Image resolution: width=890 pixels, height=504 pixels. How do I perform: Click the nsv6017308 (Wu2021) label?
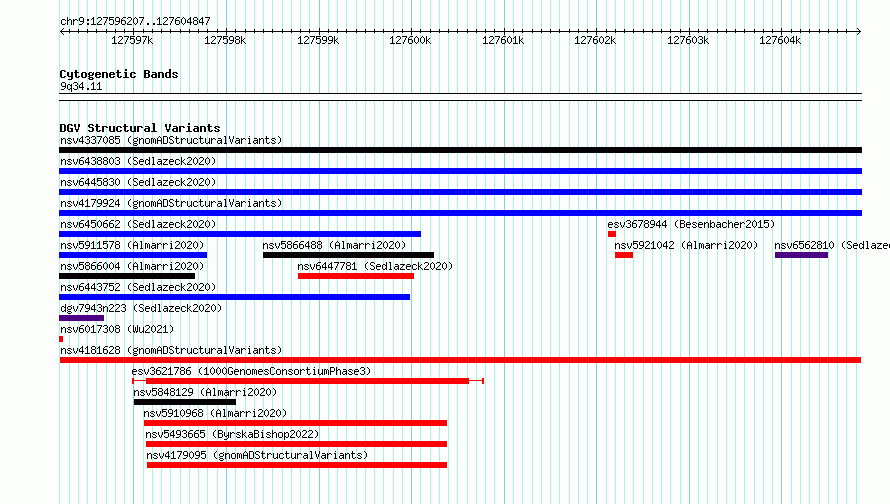[x=117, y=329]
